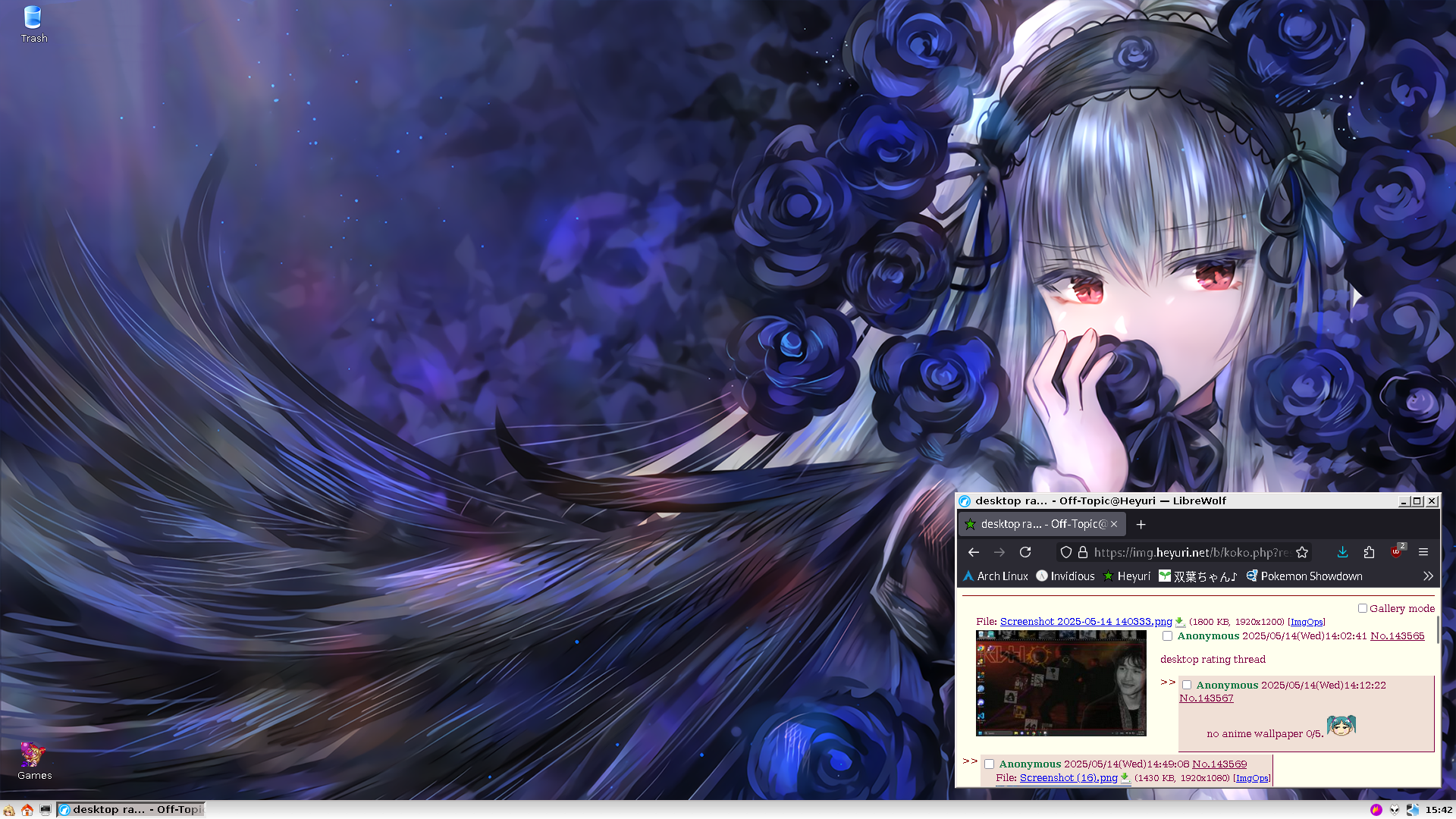Click the Flameshot tray icon
The image size is (1456, 819).
point(1376,810)
